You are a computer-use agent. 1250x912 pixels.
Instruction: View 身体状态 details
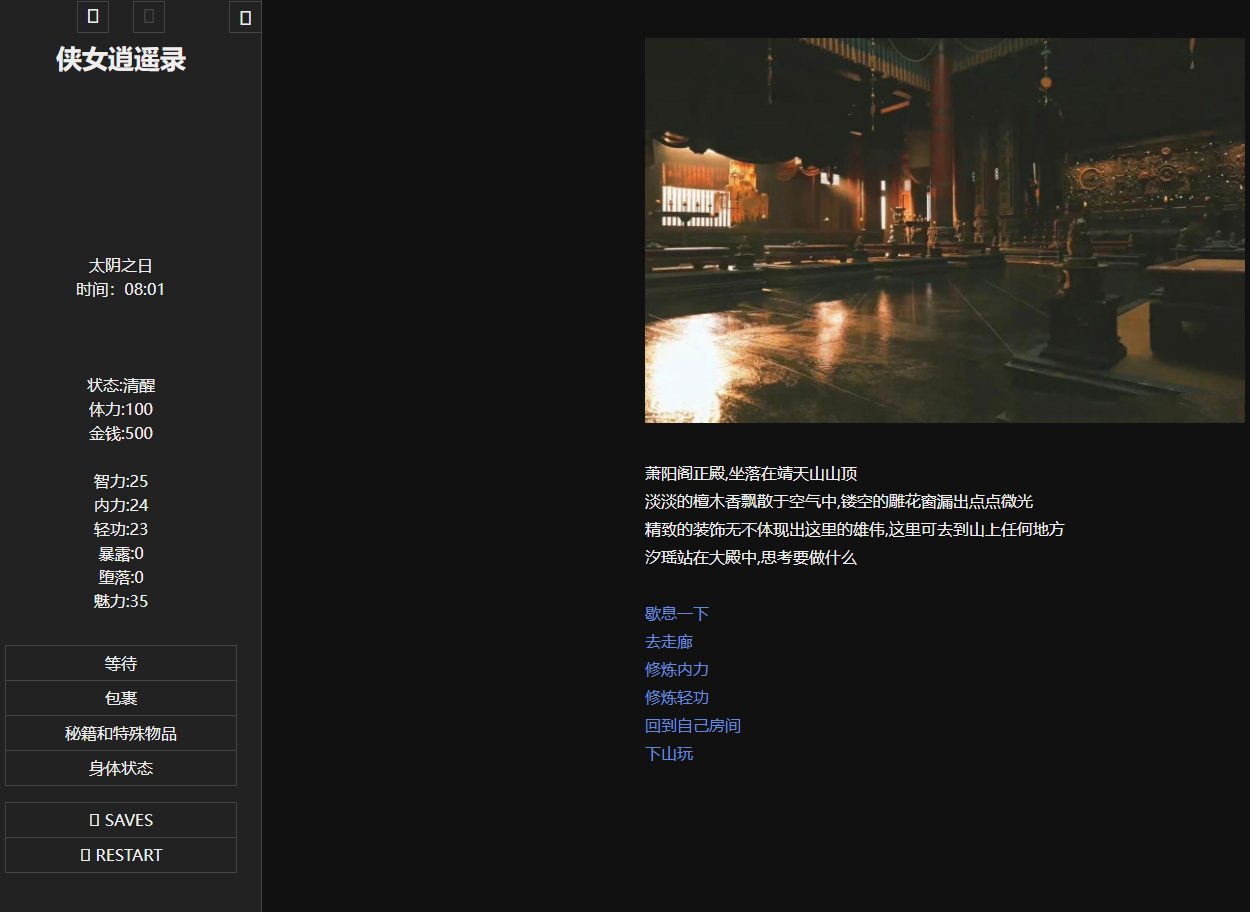pos(121,768)
